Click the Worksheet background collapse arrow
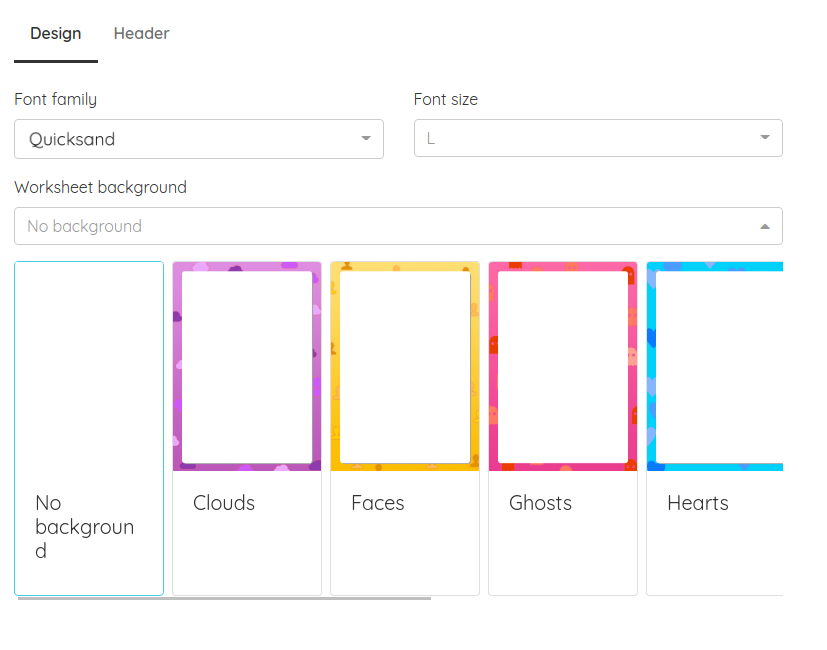 [765, 225]
